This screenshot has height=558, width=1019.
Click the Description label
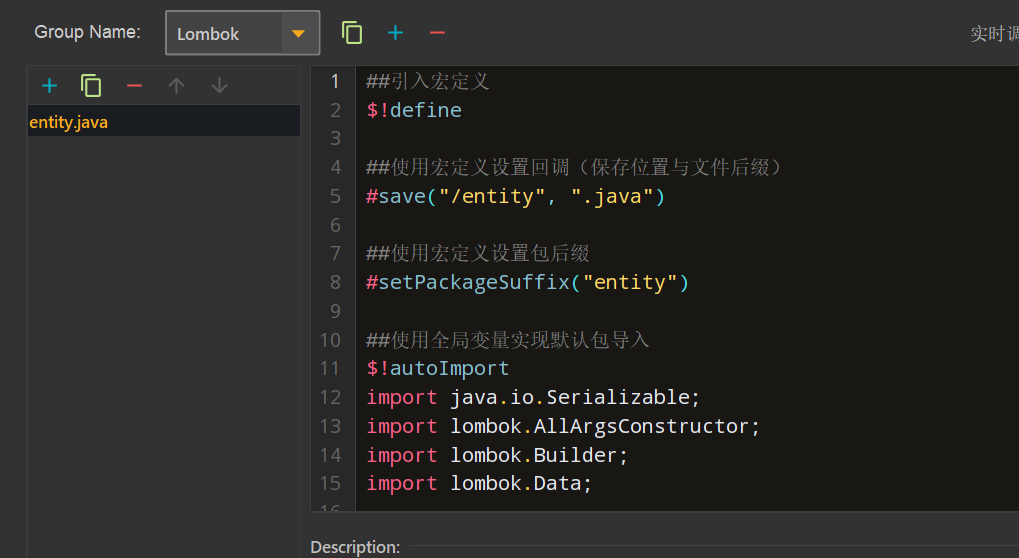(355, 547)
